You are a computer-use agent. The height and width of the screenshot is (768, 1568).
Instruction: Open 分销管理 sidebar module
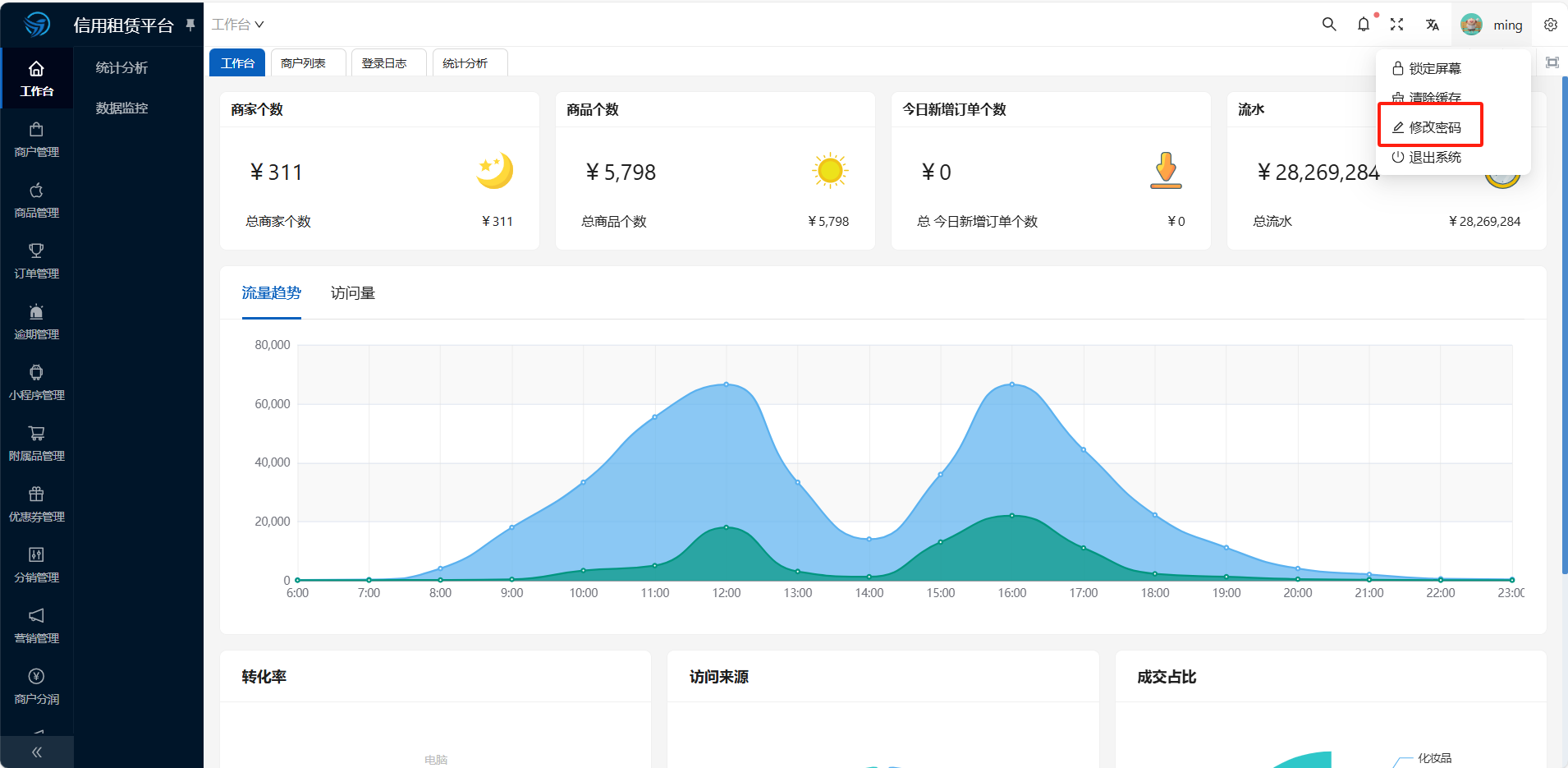tap(37, 565)
